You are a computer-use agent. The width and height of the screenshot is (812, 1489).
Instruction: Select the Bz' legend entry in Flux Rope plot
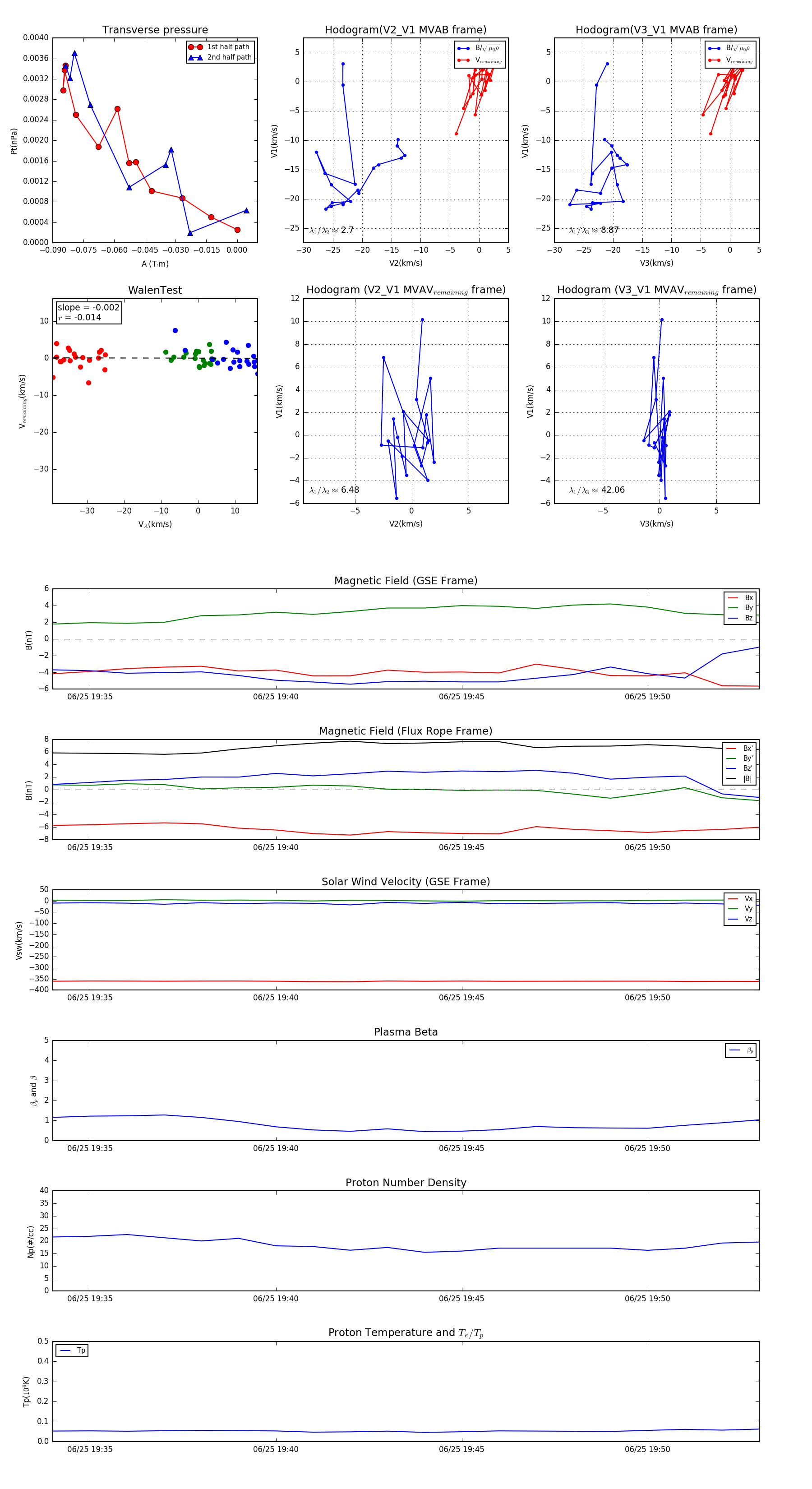739,768
